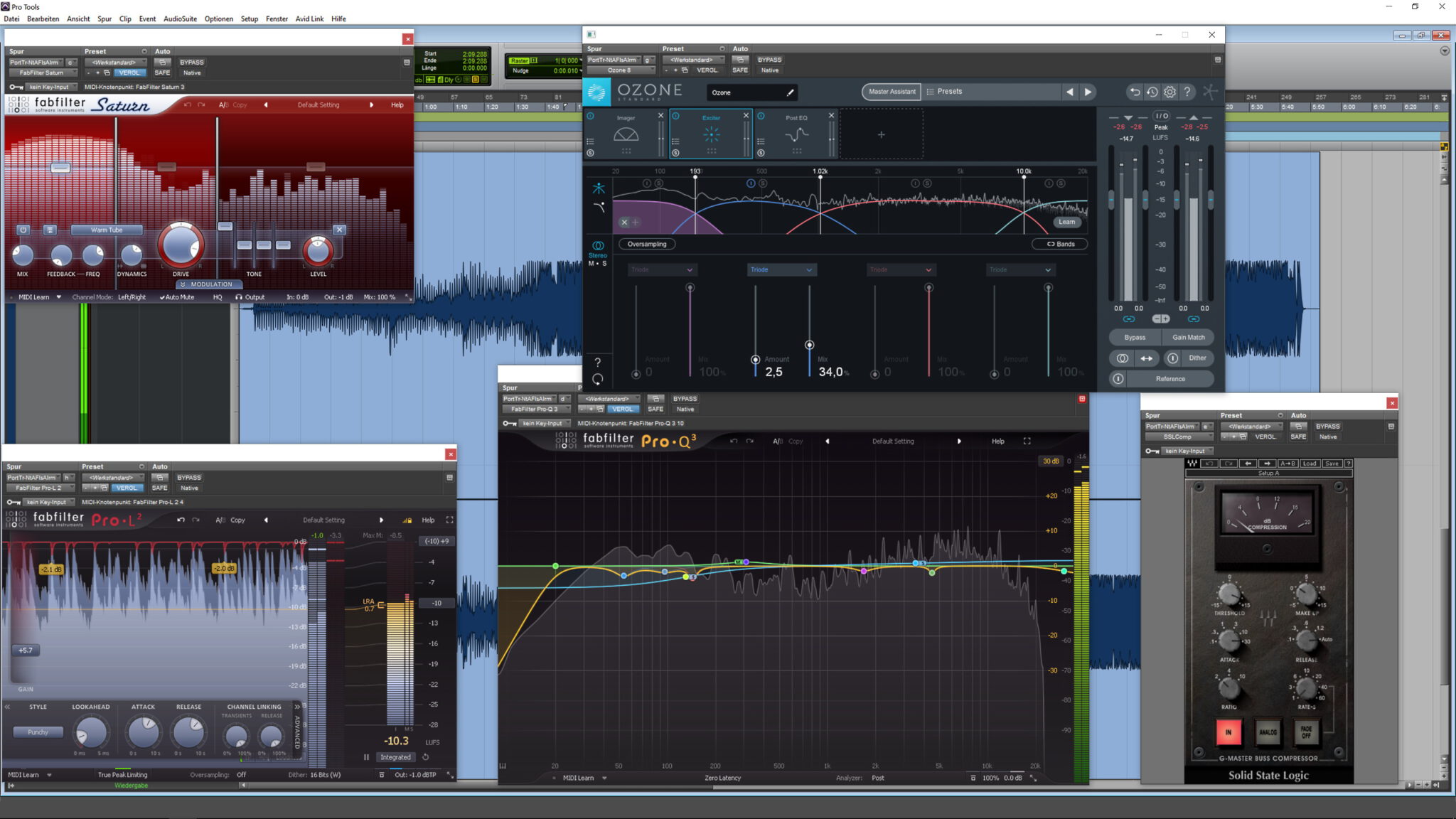Click the Ozone mono sum overlapping circles icon
Viewport: 1456px width, 819px height.
[1122, 358]
